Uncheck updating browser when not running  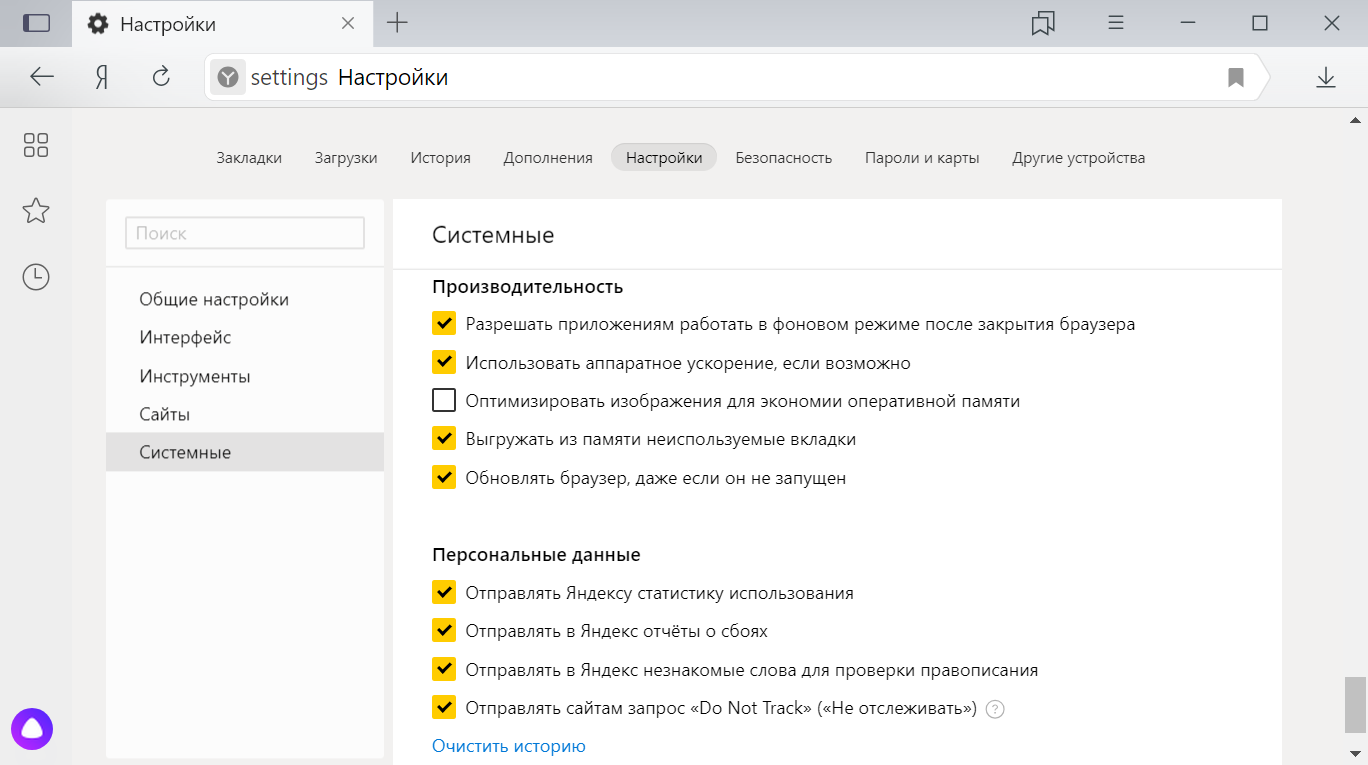click(444, 477)
